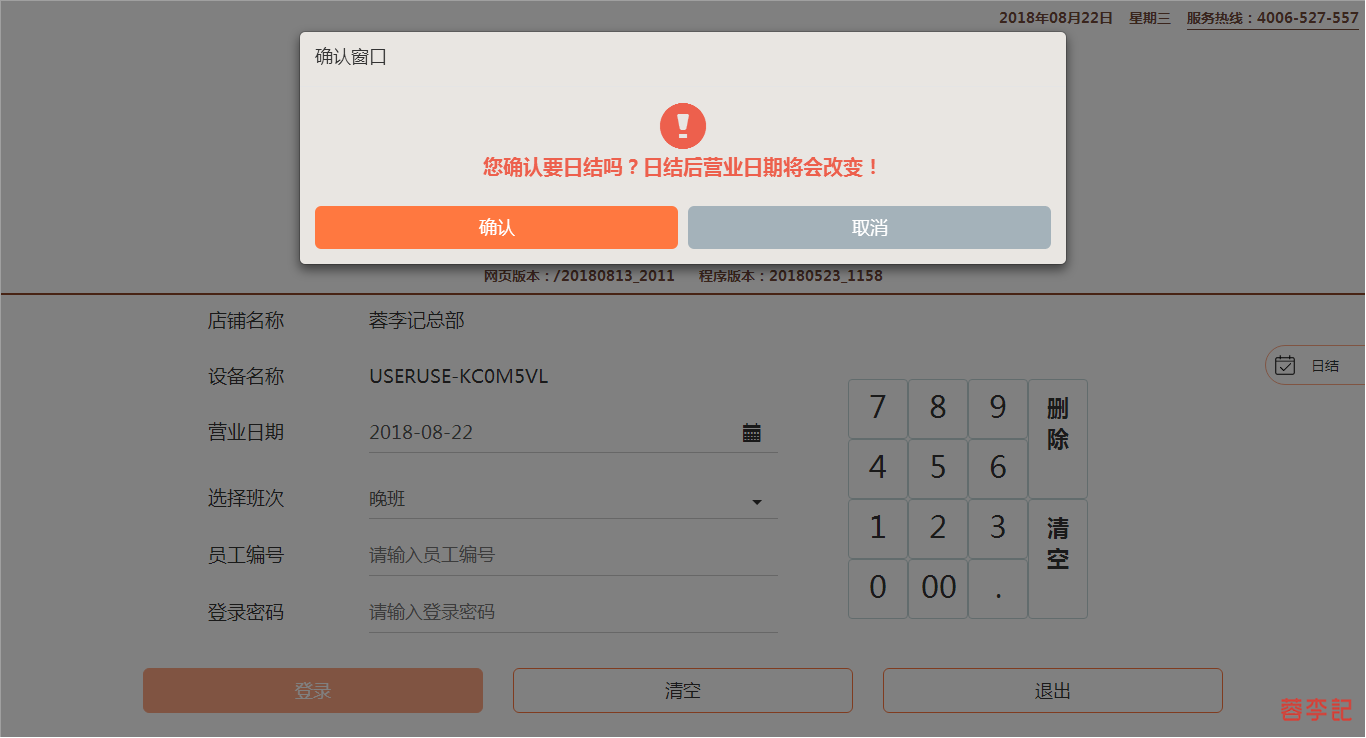Tap the 00 keypad key
This screenshot has width=1366, height=738.
(x=938, y=588)
